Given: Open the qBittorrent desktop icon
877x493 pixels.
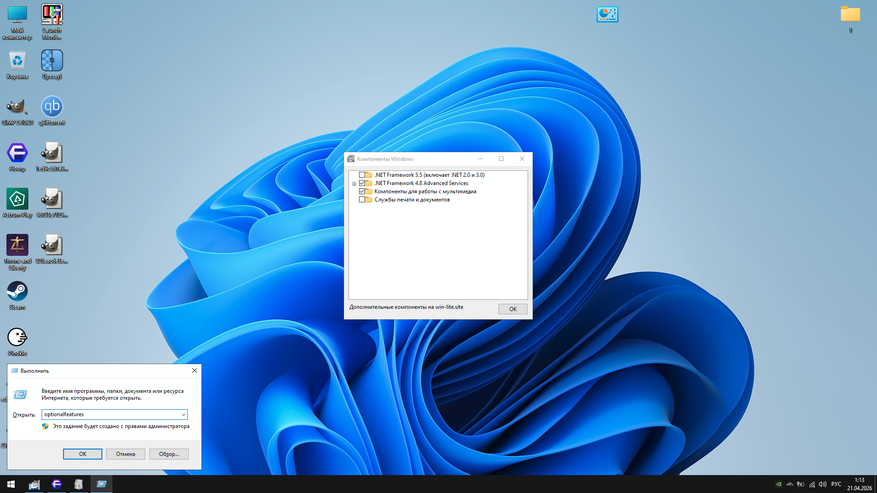Looking at the screenshot, I should click(x=51, y=107).
